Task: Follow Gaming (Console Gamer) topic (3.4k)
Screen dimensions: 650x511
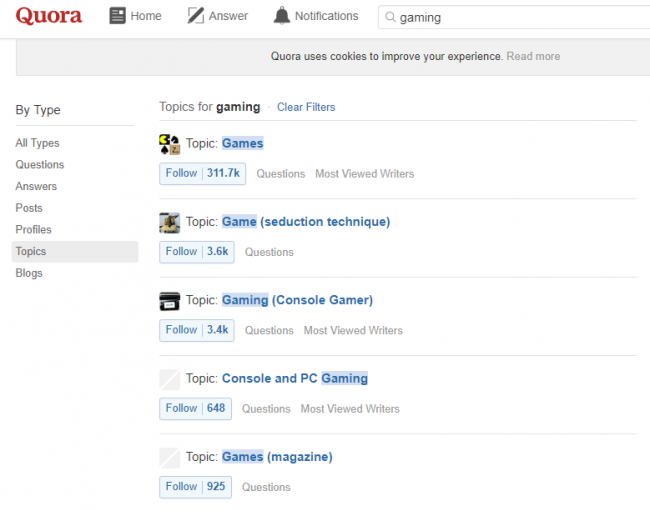Action: 196,330
